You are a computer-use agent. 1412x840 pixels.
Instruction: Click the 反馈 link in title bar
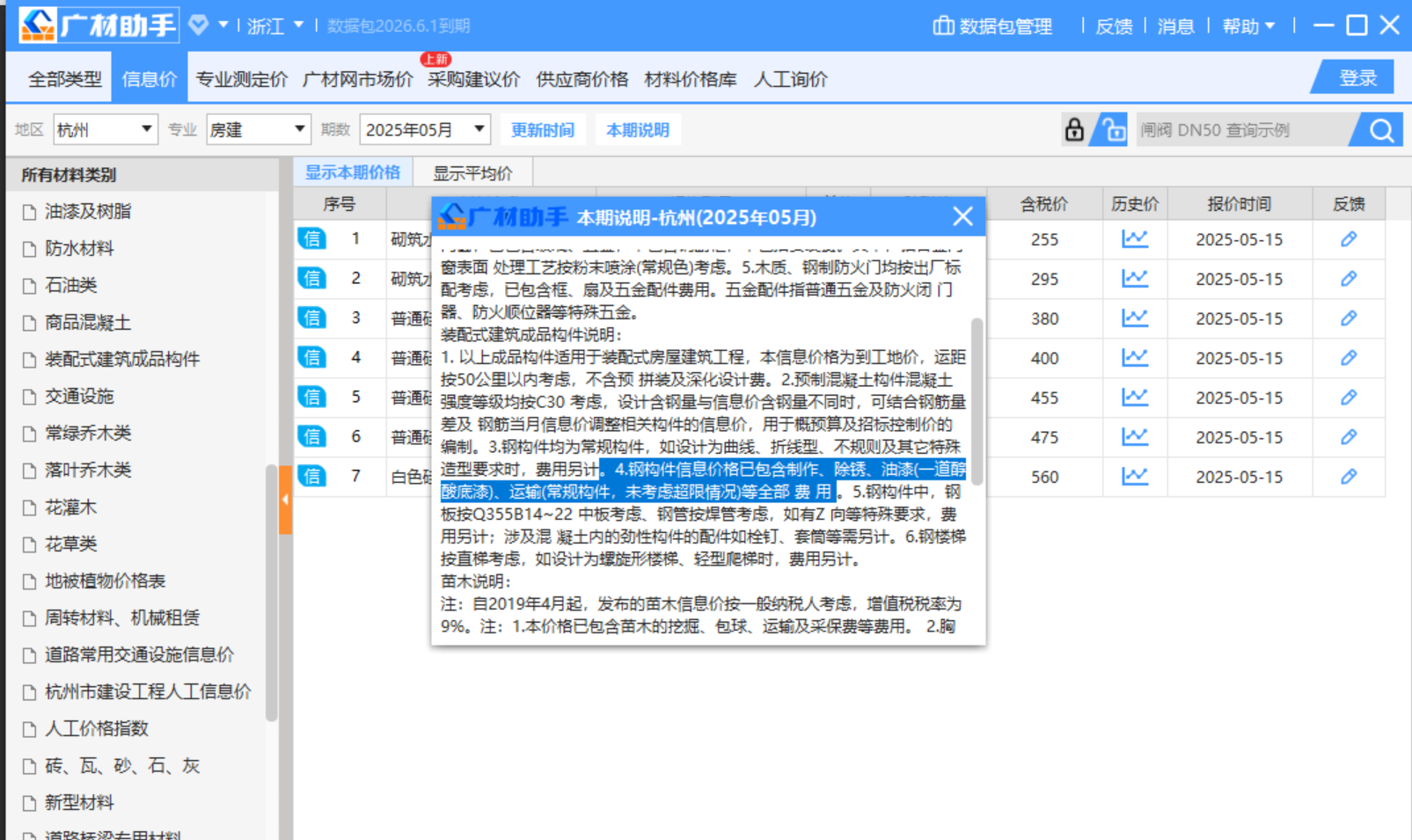tap(1114, 26)
